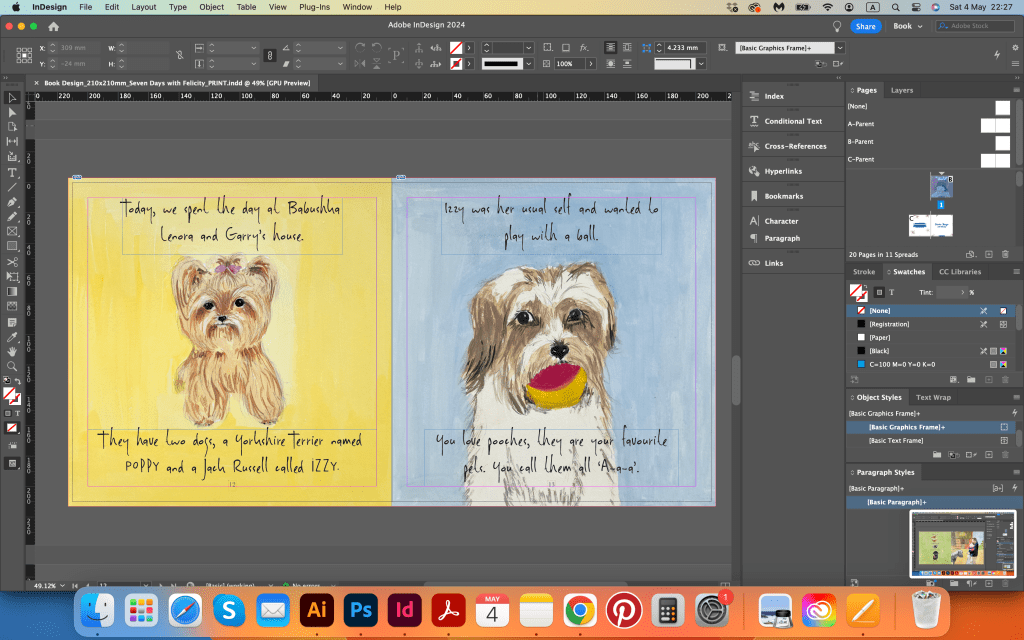Open the Hyperlinks panel

[x=783, y=171]
